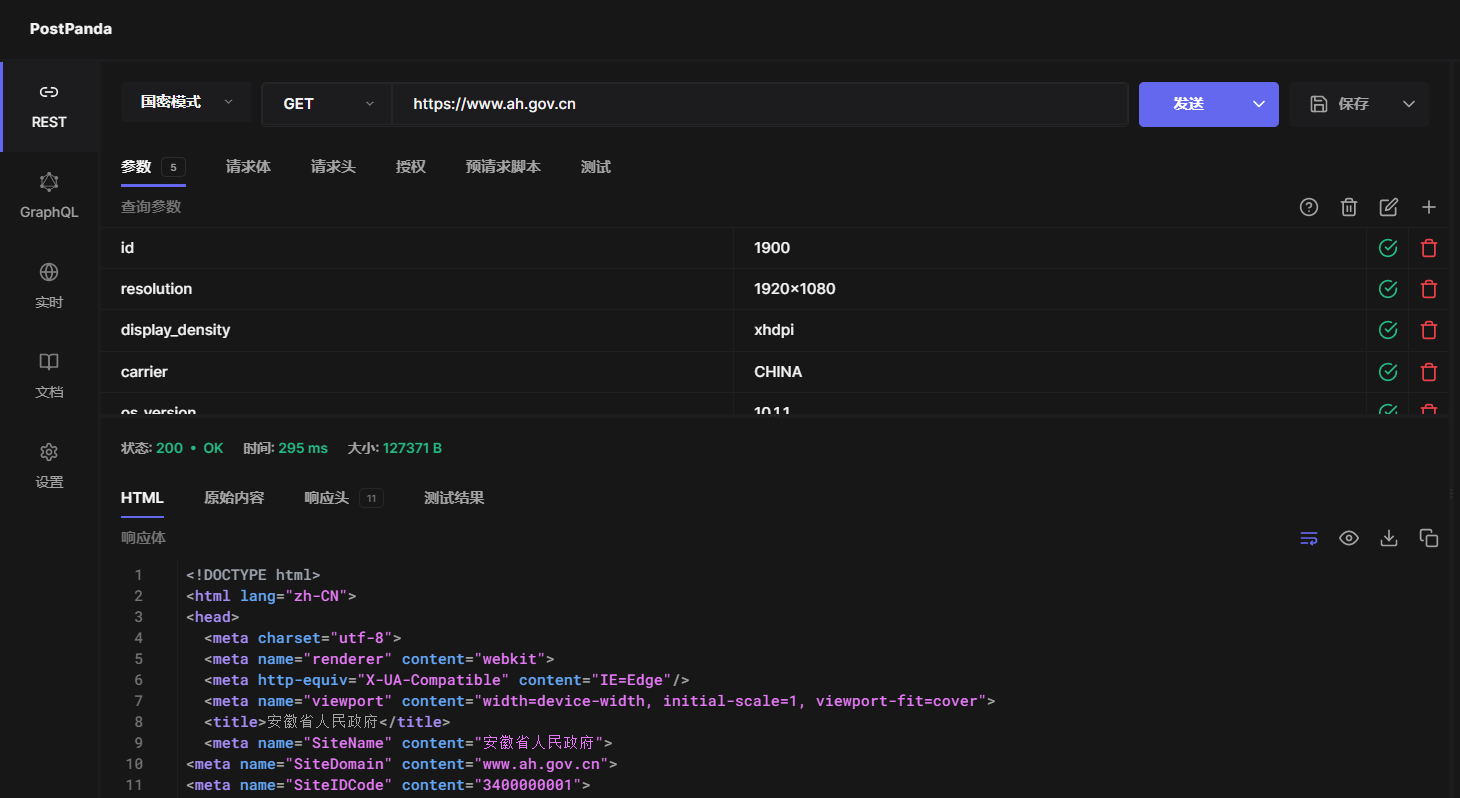Toggle word wrap in the response viewer
Viewport: 1460px width, 798px height.
click(1309, 537)
